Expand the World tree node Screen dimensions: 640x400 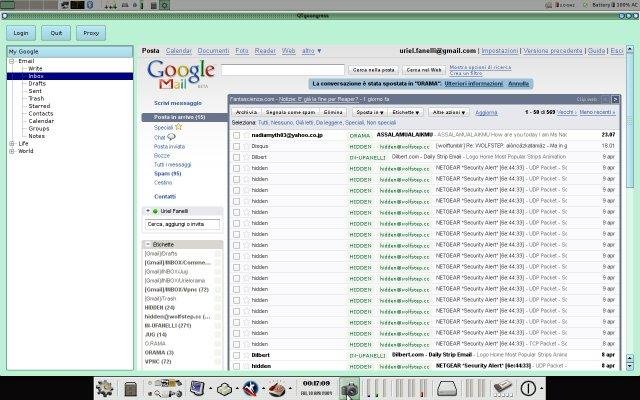12,151
